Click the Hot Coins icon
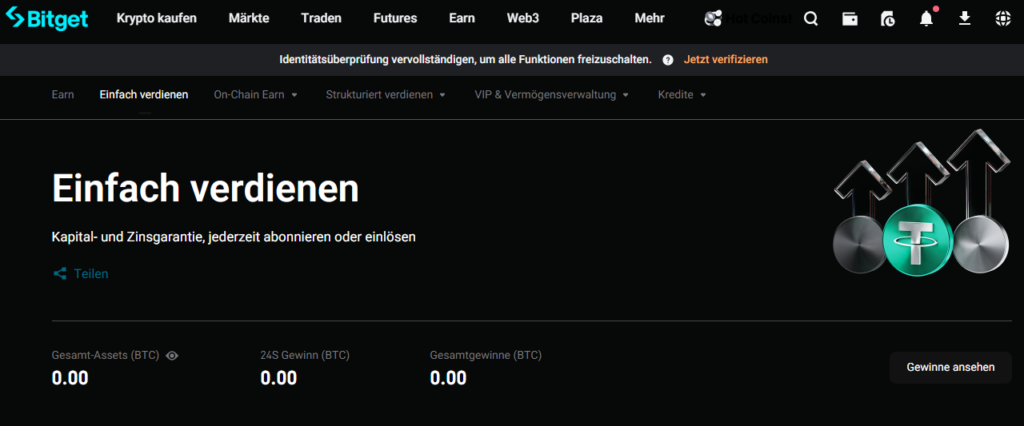Screen dimensions: 1024x426 click(x=714, y=18)
